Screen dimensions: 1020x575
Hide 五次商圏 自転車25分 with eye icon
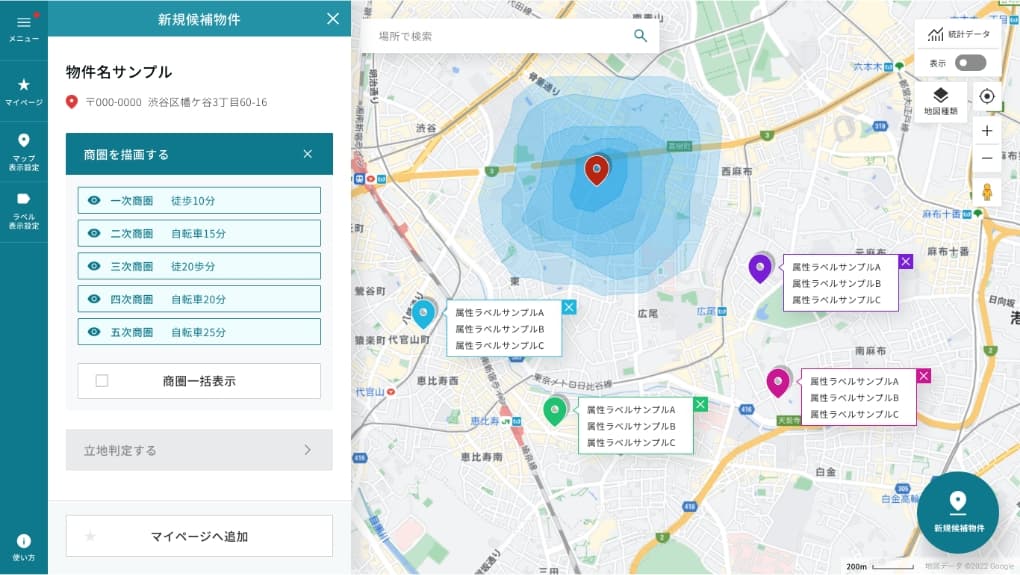point(94,332)
